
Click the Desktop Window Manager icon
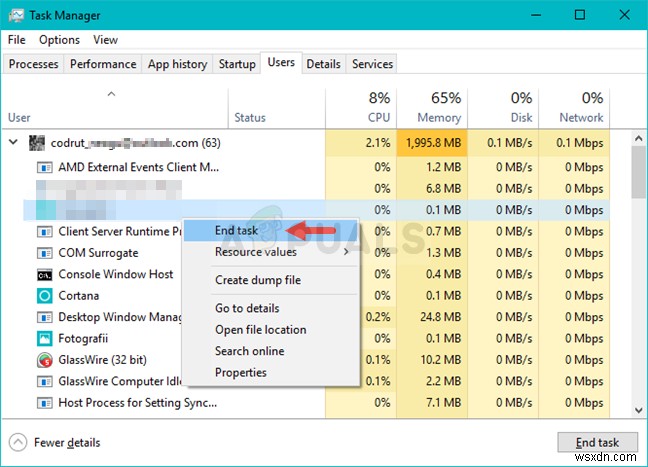(x=45, y=317)
